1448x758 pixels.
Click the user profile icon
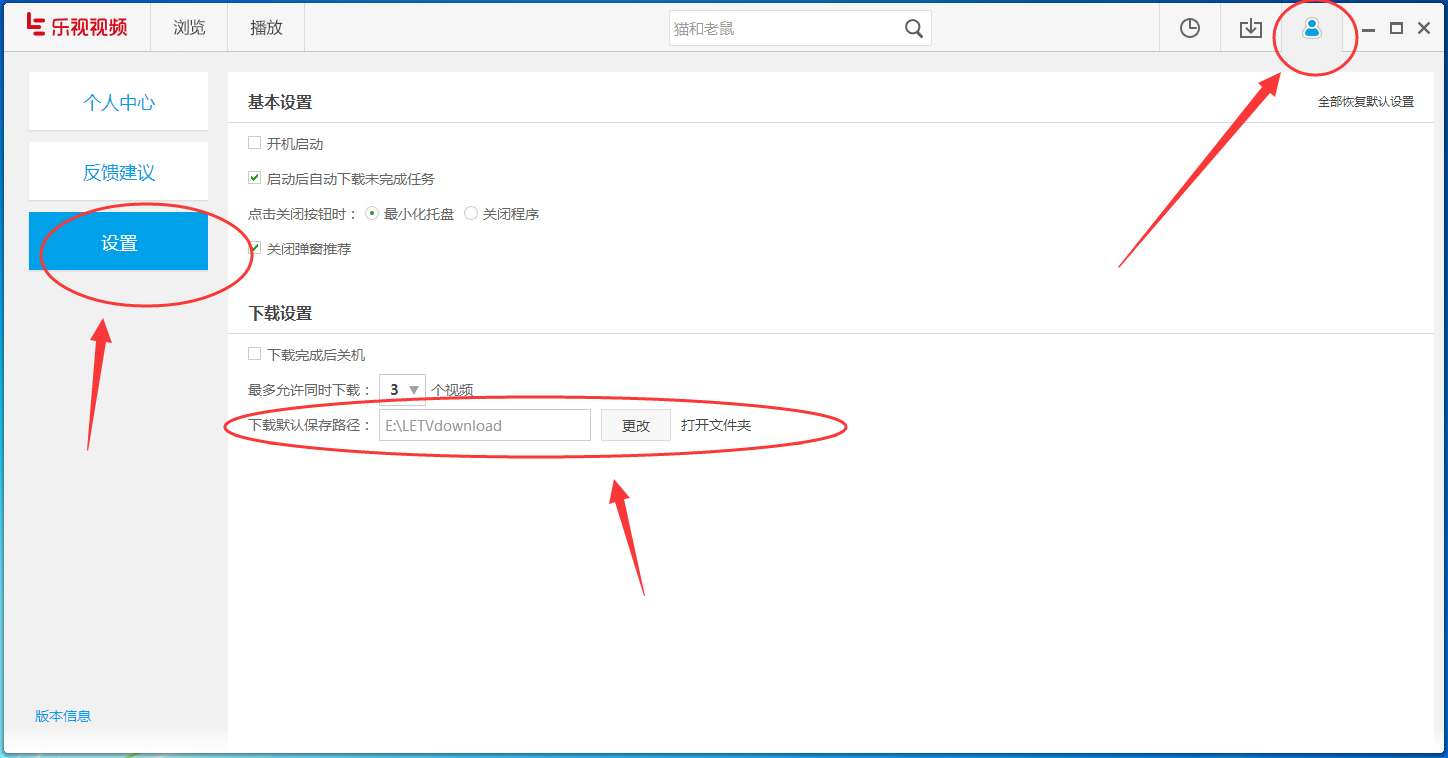point(1312,28)
